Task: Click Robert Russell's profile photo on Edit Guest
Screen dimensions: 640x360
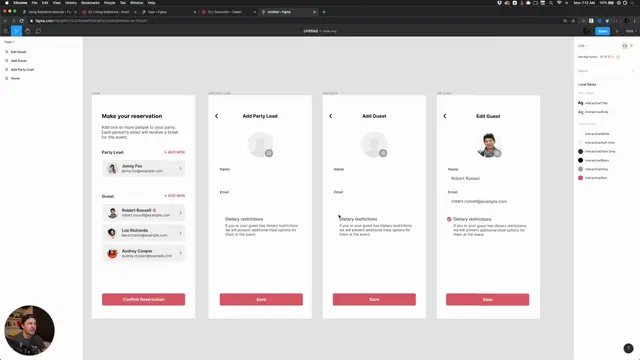Action: pos(489,145)
